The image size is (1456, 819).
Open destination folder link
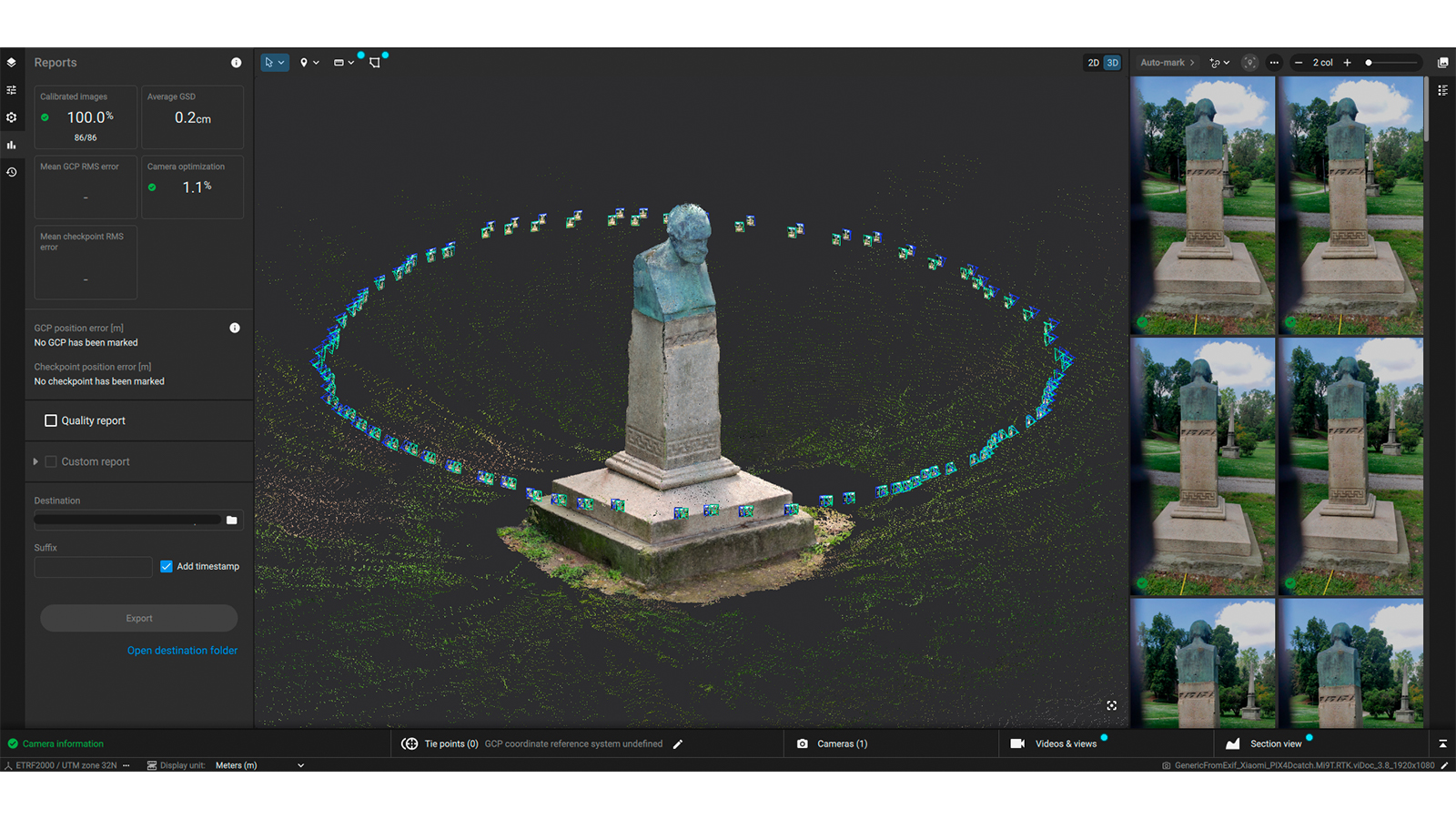coord(182,651)
